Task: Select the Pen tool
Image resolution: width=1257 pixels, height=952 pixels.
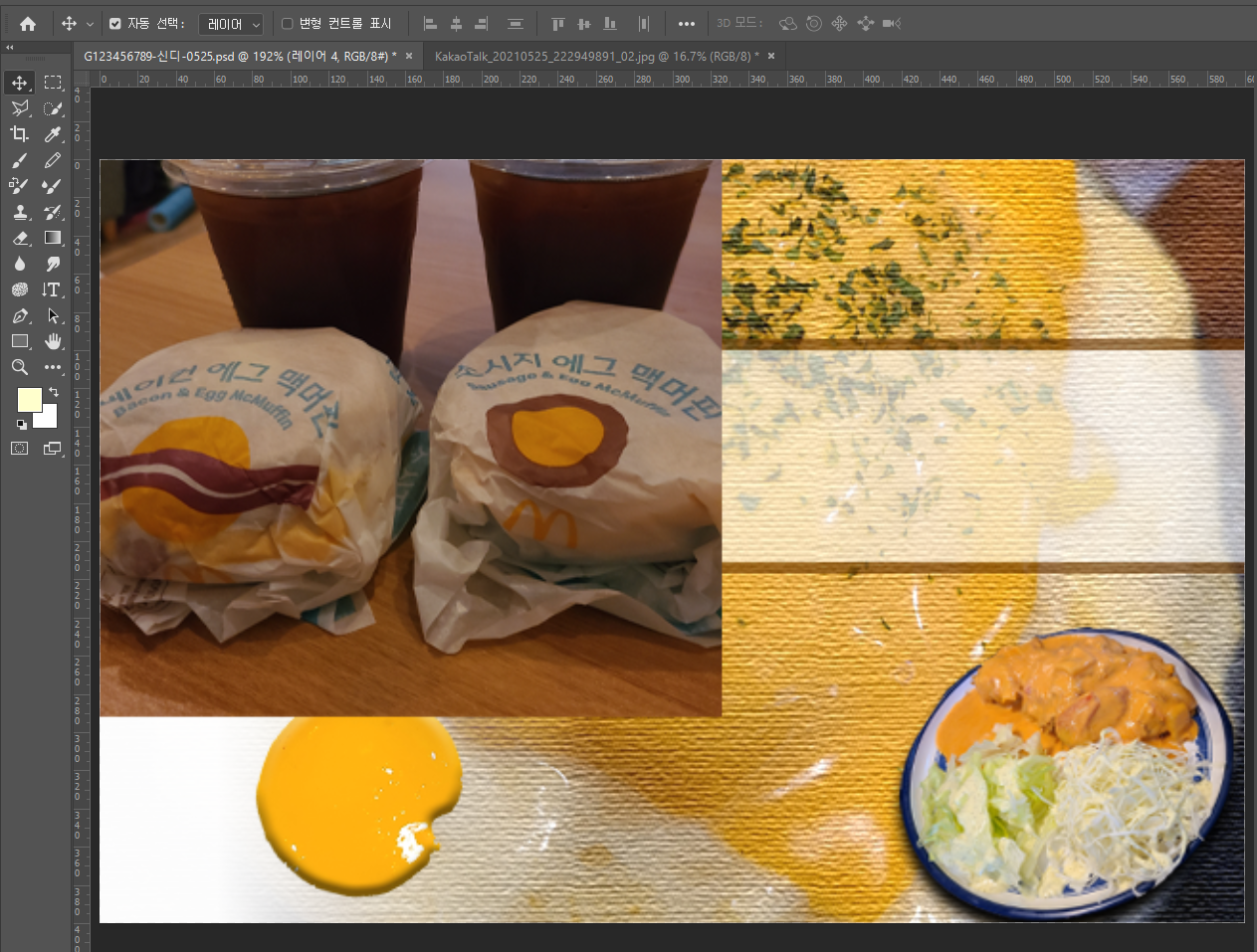Action: 19,315
